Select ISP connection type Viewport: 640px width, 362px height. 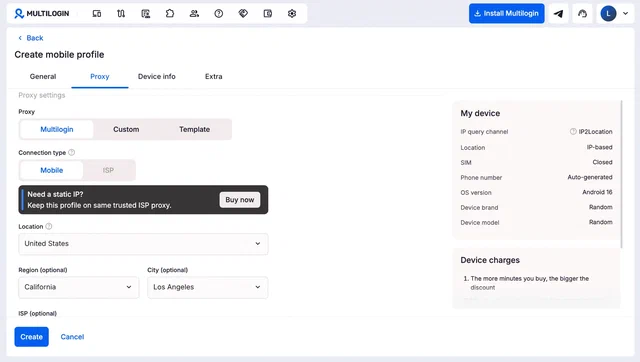(108, 170)
